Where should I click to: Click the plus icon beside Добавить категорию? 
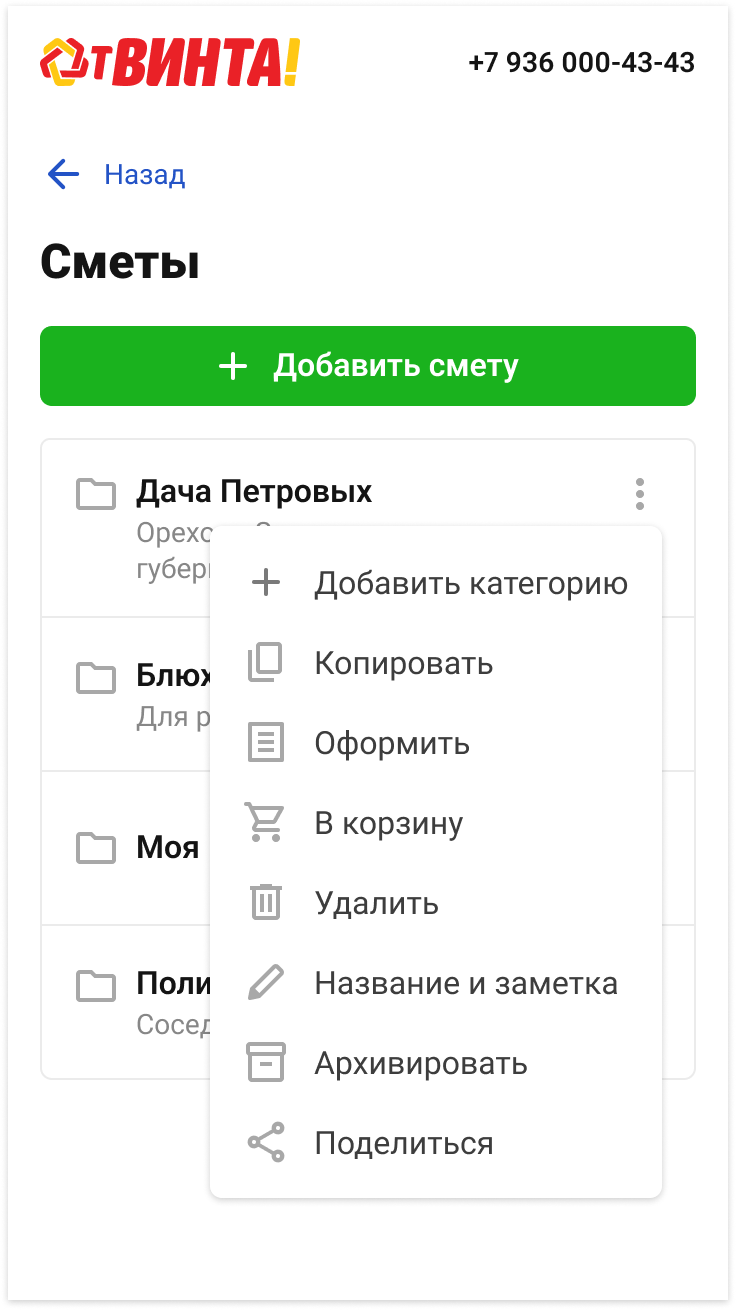click(x=266, y=583)
